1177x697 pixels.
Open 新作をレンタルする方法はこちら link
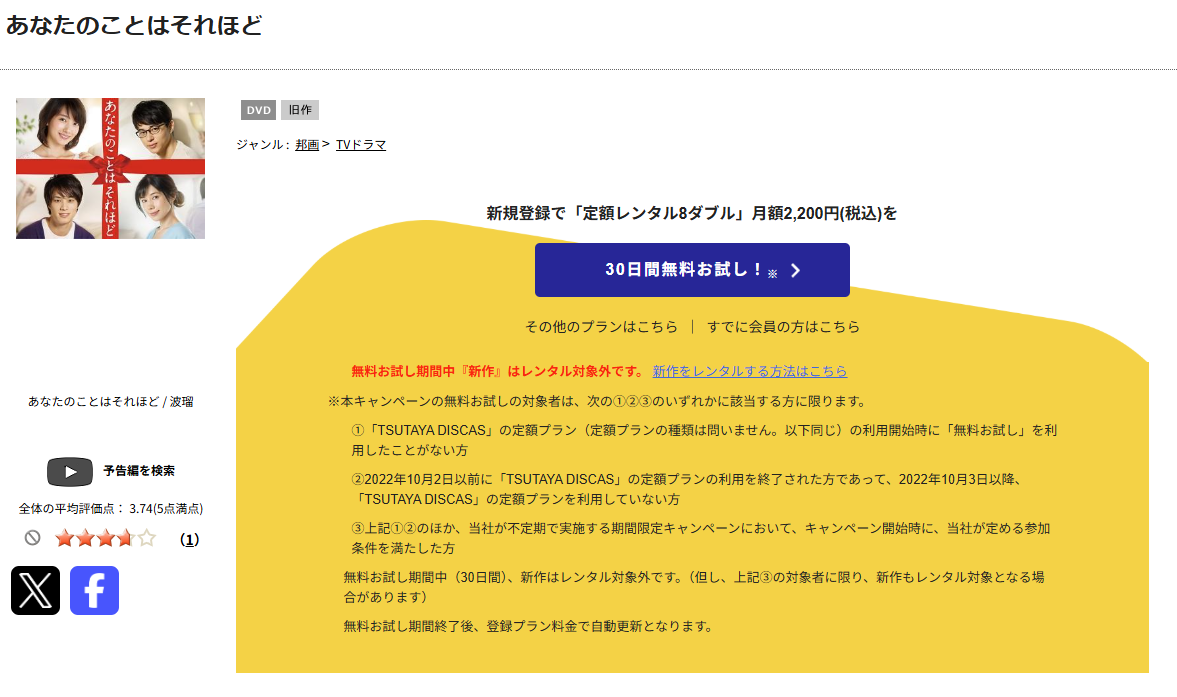(x=750, y=371)
